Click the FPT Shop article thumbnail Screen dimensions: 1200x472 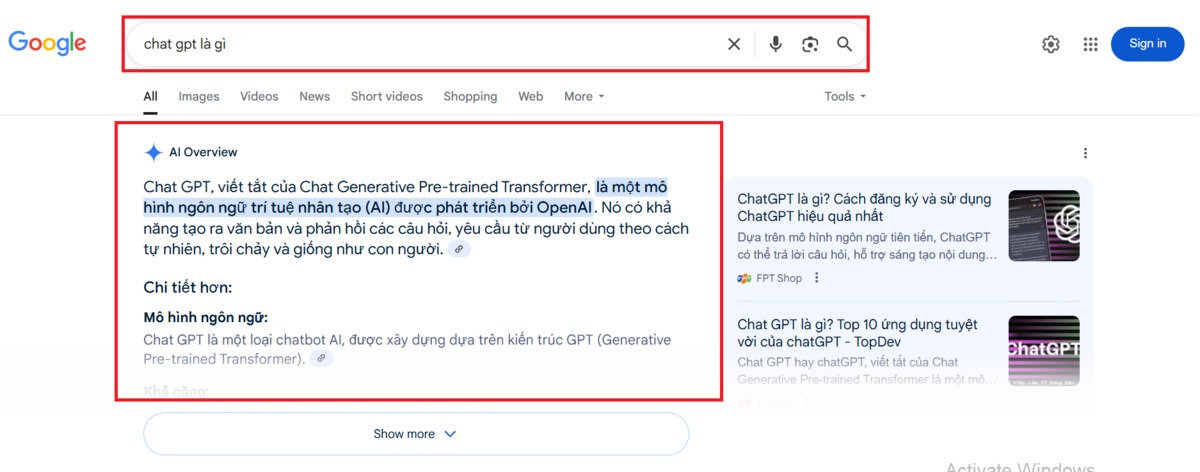[x=1044, y=225]
